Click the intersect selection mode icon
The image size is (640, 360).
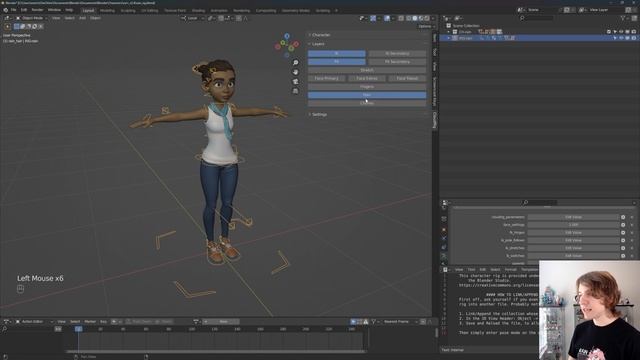click(40, 27)
